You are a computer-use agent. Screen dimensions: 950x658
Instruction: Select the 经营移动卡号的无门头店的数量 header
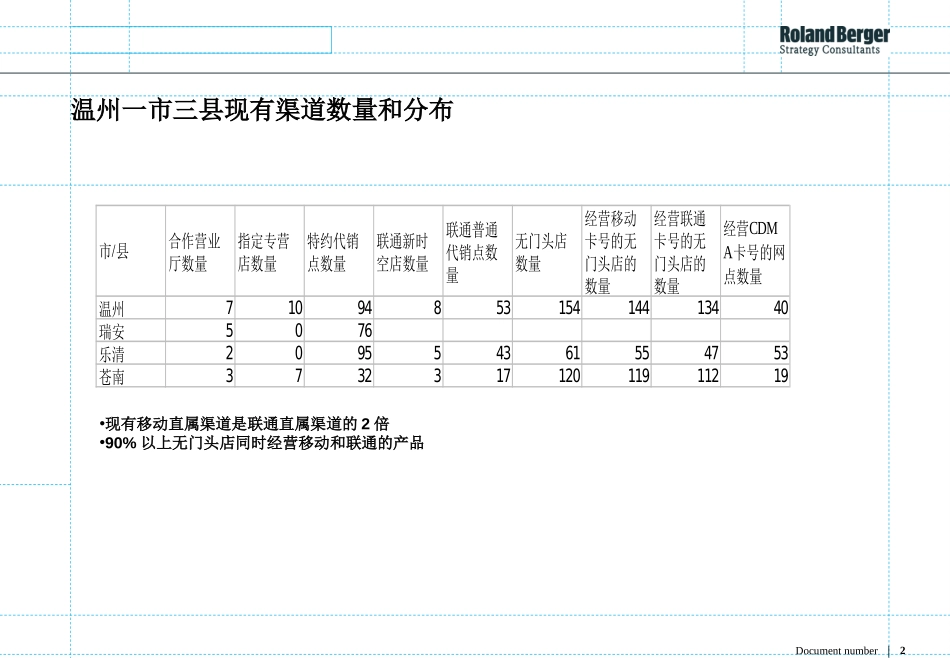click(x=616, y=251)
